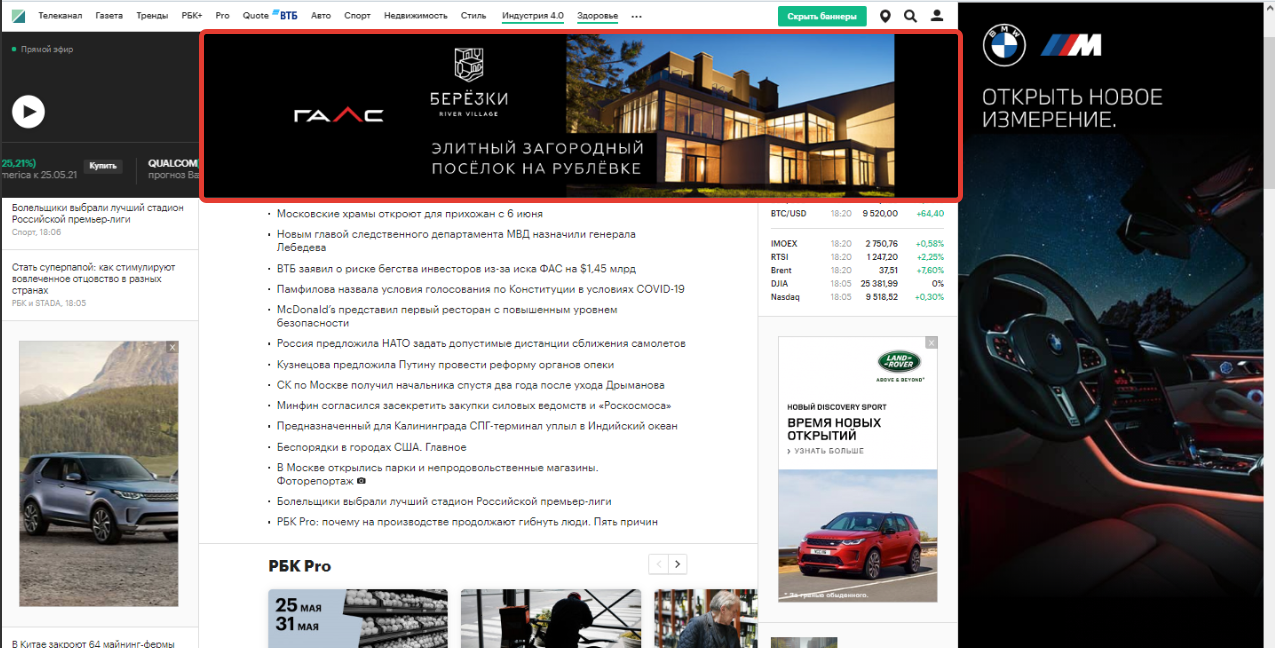This screenshot has width=1275, height=648.
Task: Open the Quote section
Action: [x=256, y=16]
